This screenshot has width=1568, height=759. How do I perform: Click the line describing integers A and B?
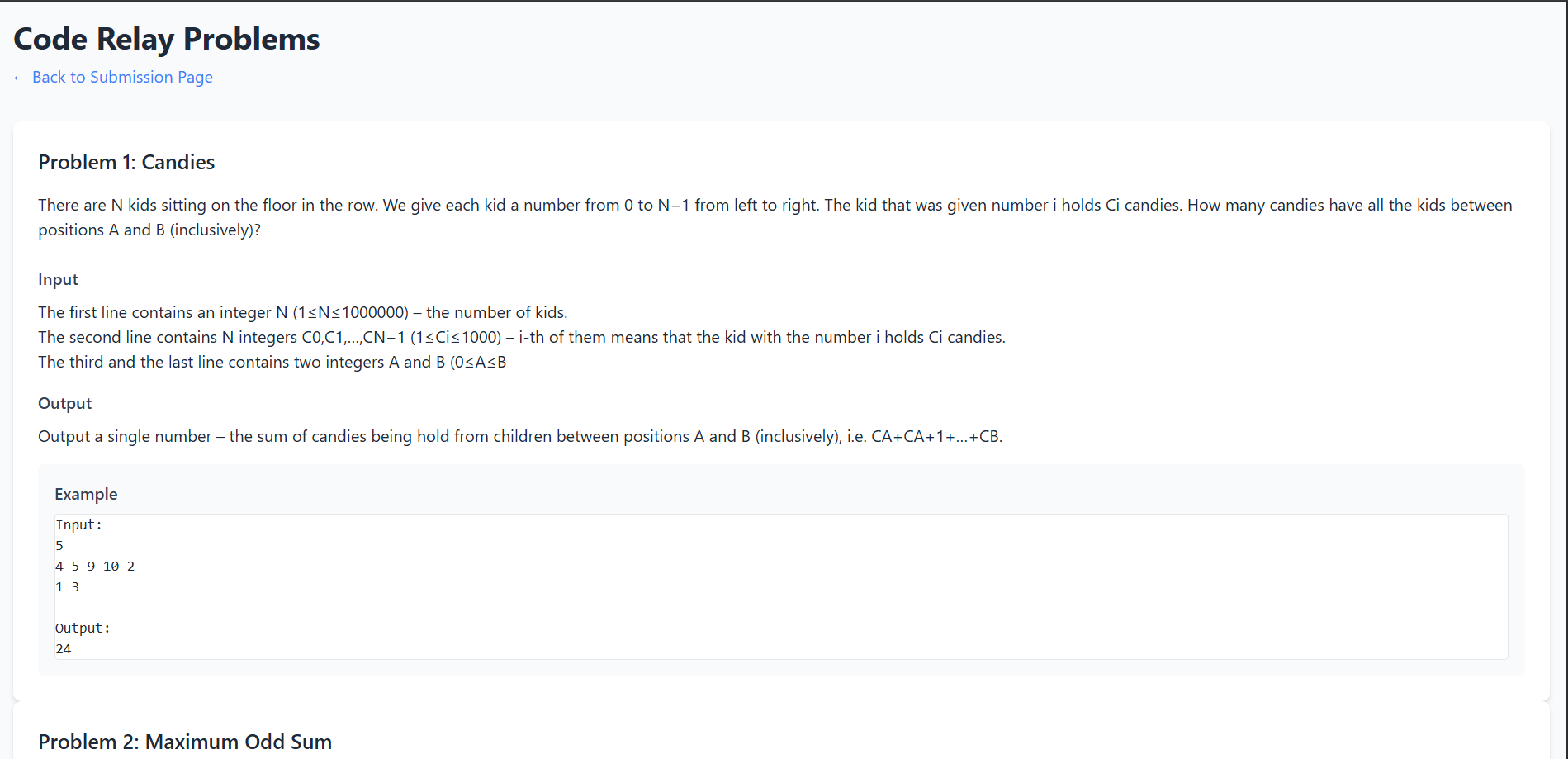click(x=272, y=362)
